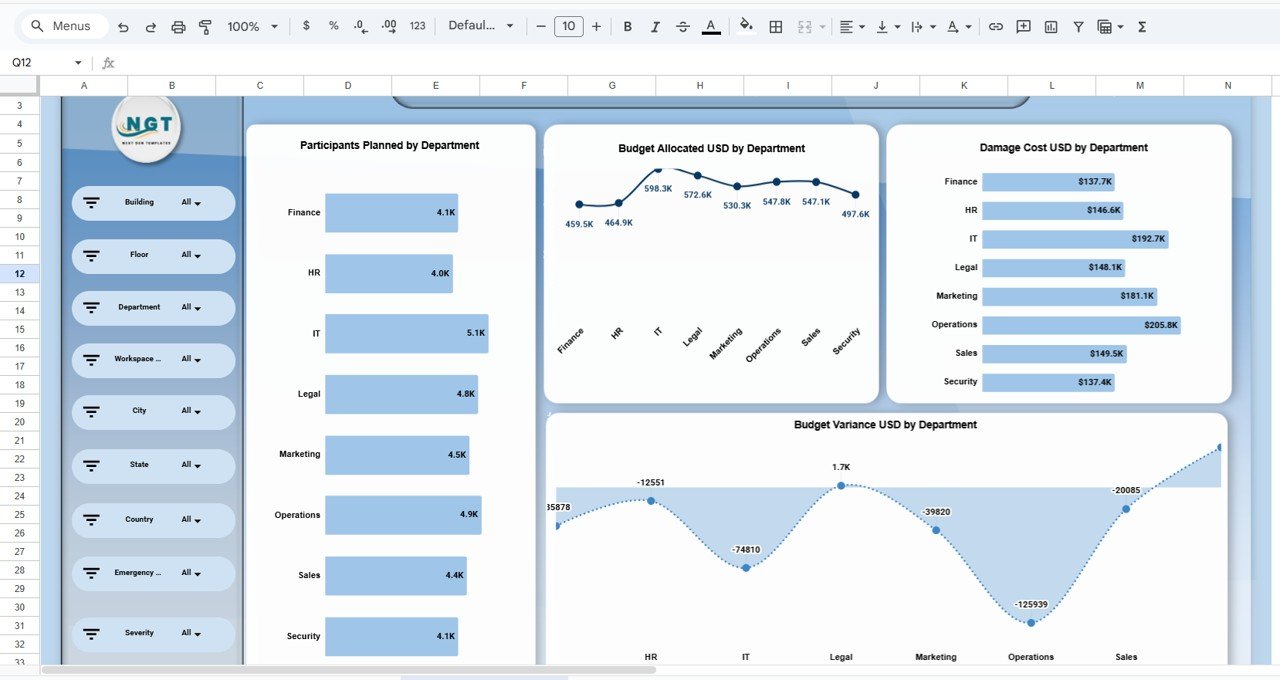Insert a comment using the comment icon
The width and height of the screenshot is (1280, 680).
[1022, 26]
